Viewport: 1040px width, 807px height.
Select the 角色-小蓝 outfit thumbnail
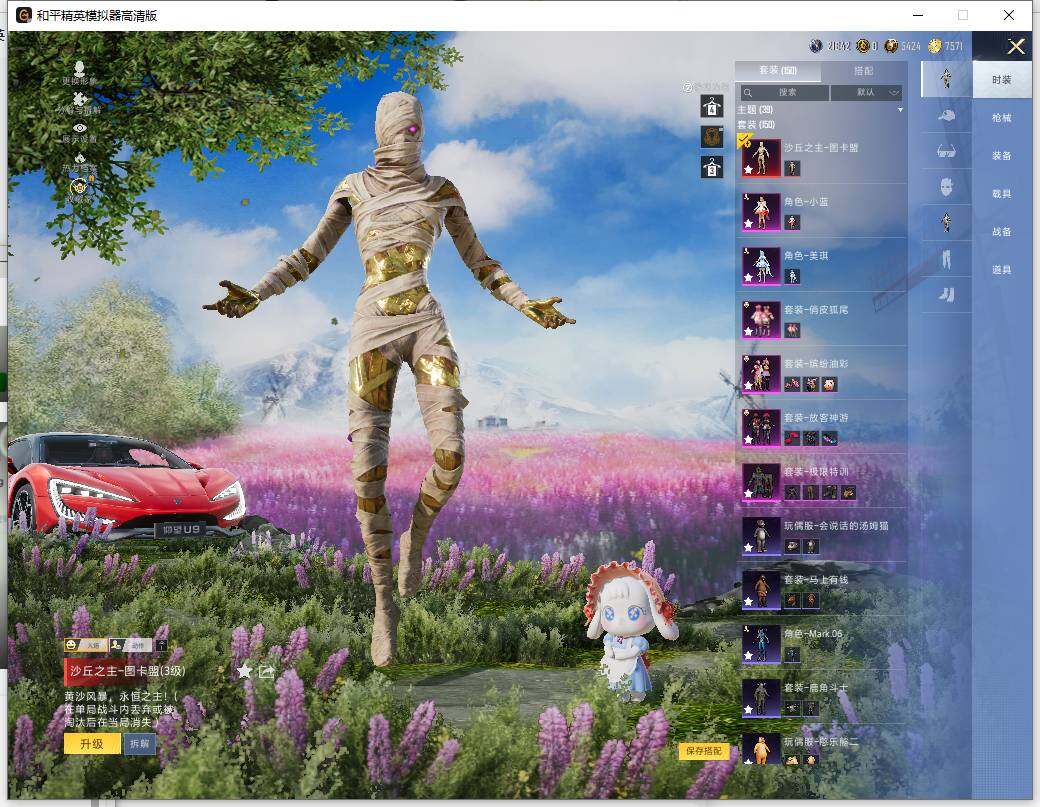761,212
